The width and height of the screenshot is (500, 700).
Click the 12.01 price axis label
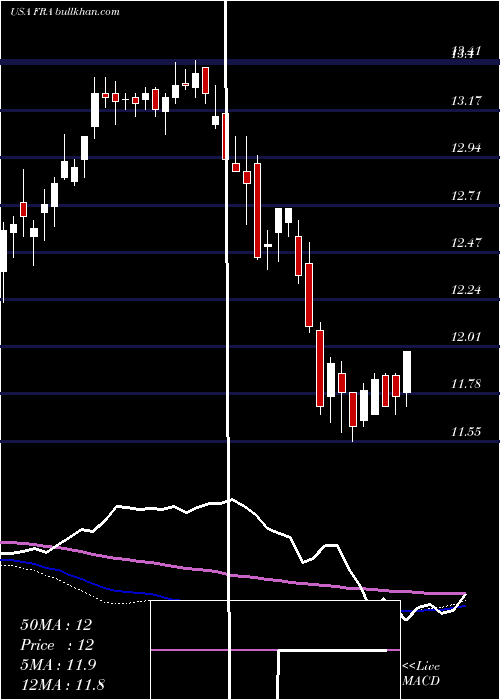point(467,337)
